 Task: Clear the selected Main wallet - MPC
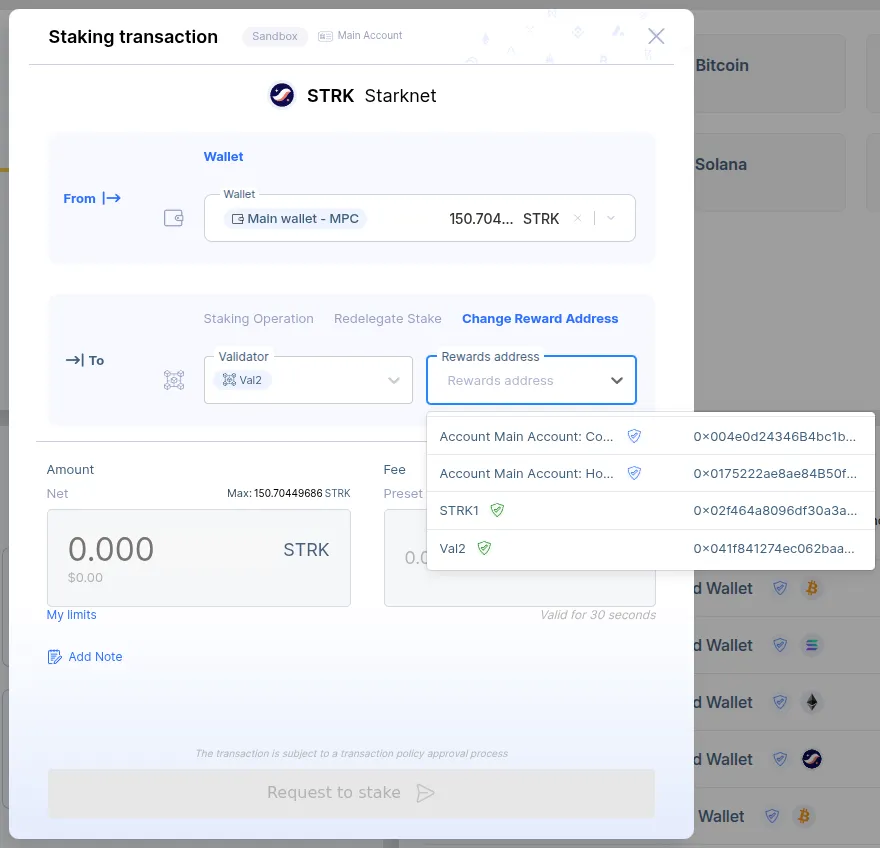tap(578, 218)
